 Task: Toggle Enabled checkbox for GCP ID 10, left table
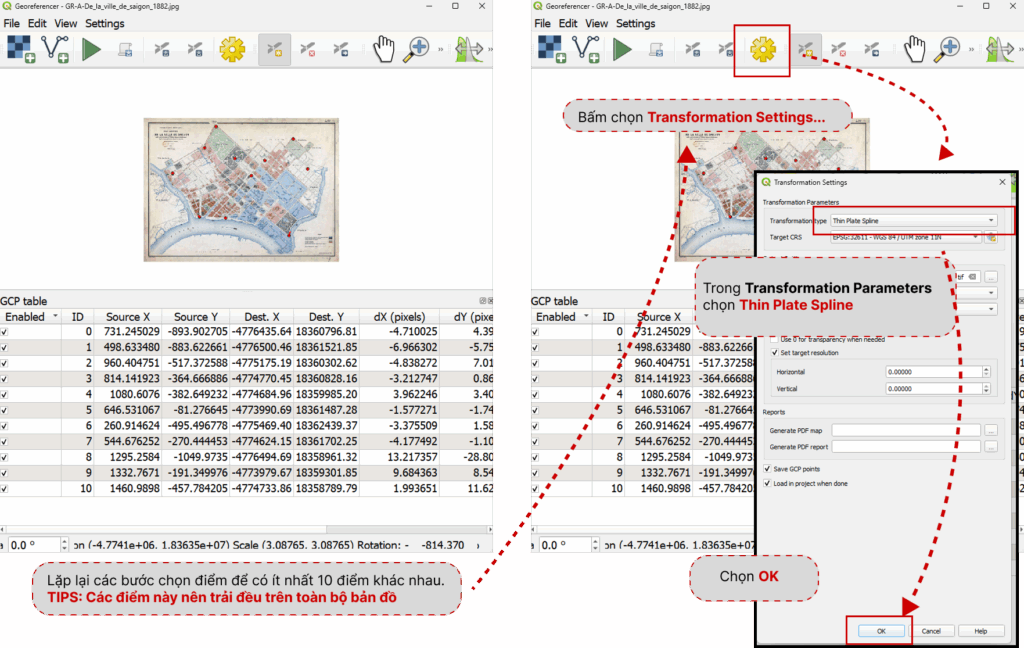(5, 489)
